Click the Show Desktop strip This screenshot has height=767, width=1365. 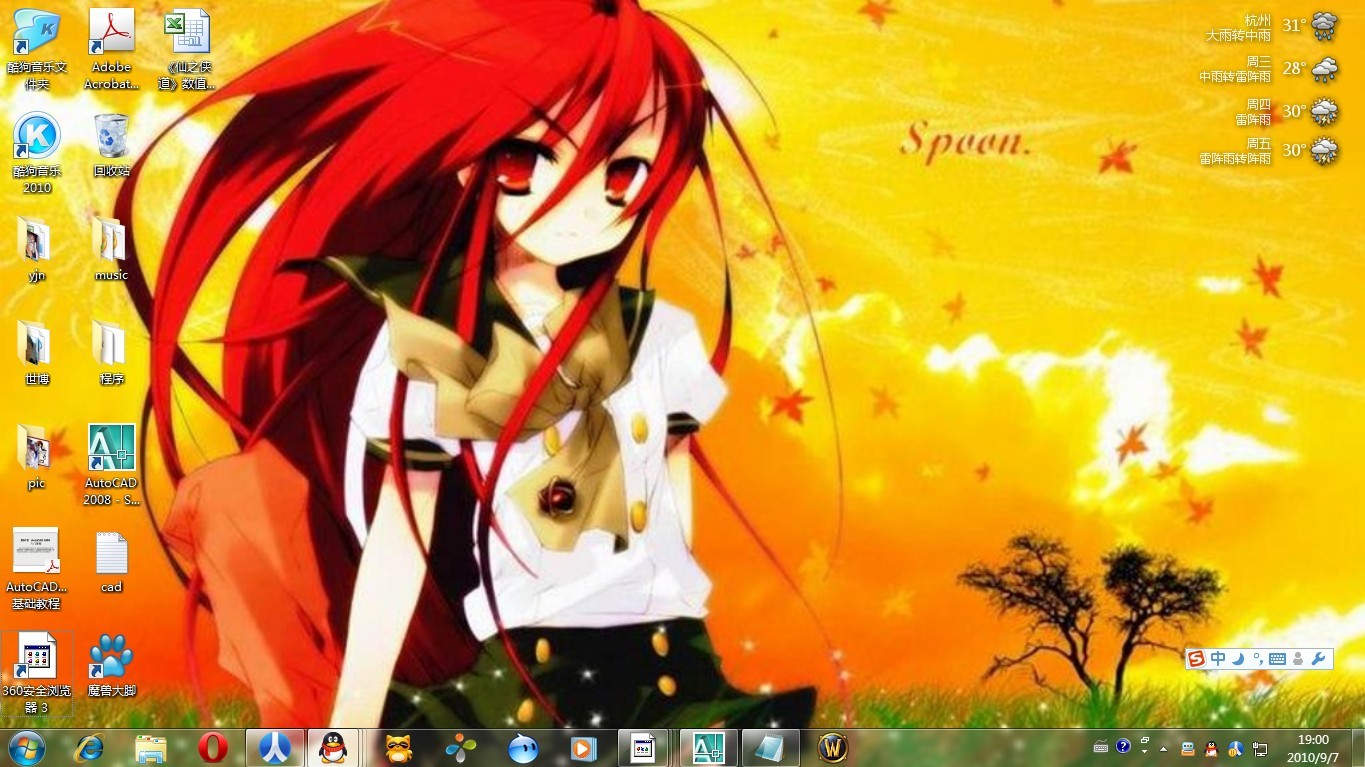click(x=1357, y=747)
